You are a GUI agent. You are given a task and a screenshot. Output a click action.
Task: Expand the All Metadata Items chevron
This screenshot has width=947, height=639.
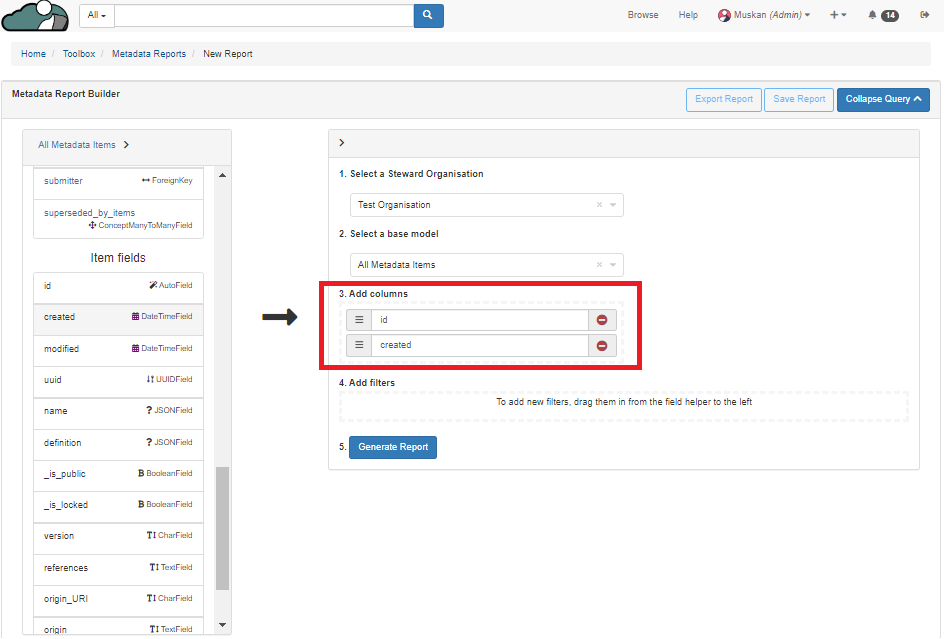(126, 145)
